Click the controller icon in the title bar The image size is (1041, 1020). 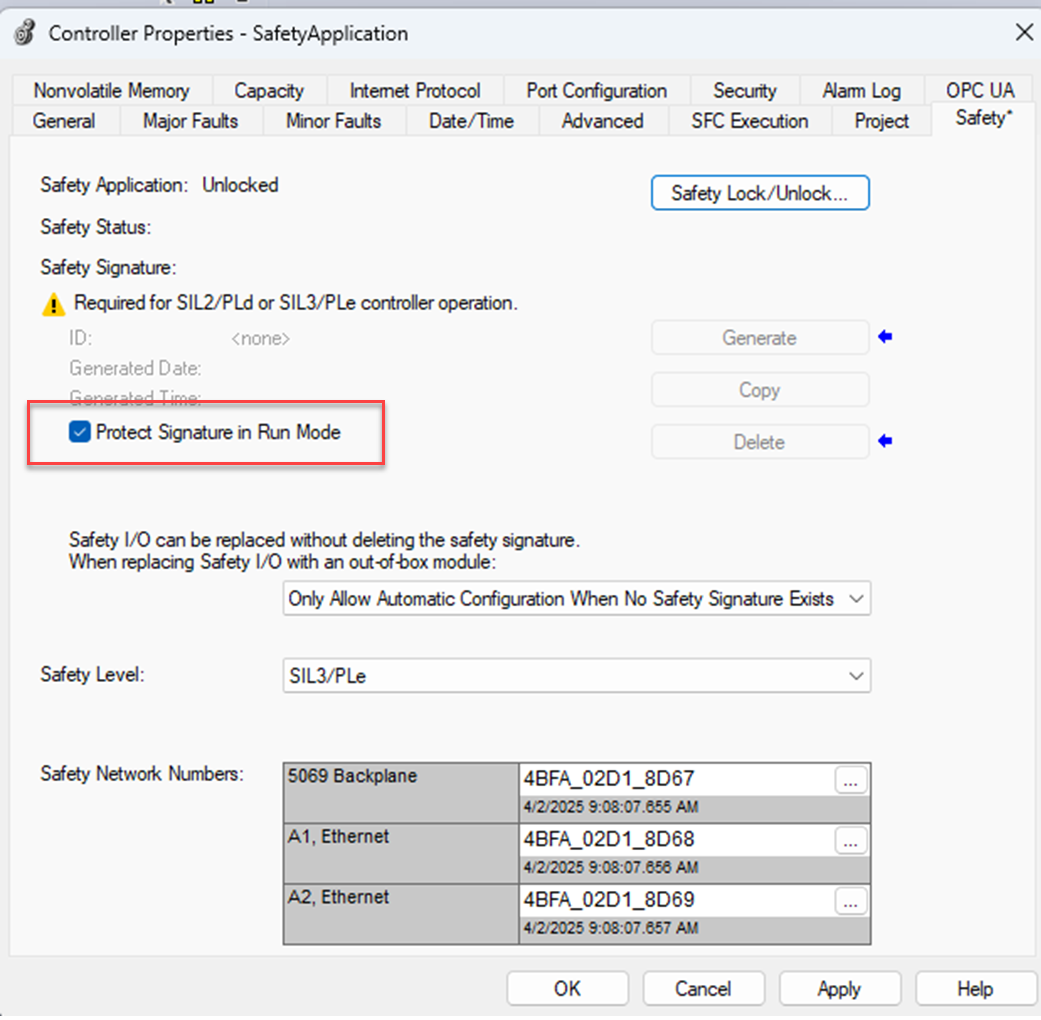click(x=24, y=32)
